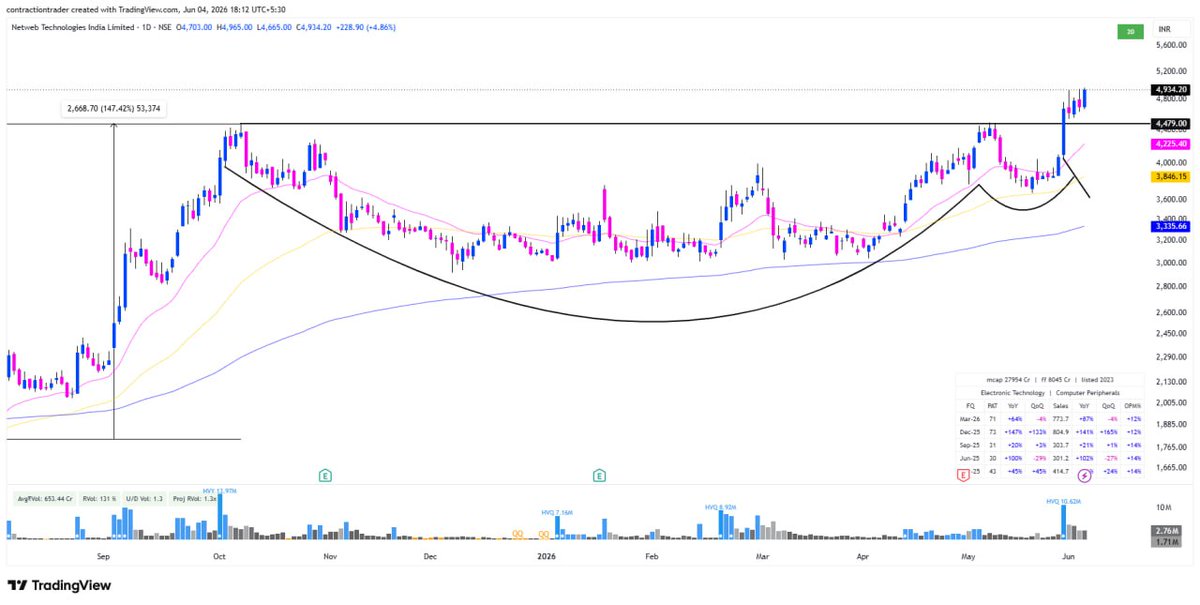Click the 10M volume axis label
Screen dimensions: 1200x605
(1165, 508)
